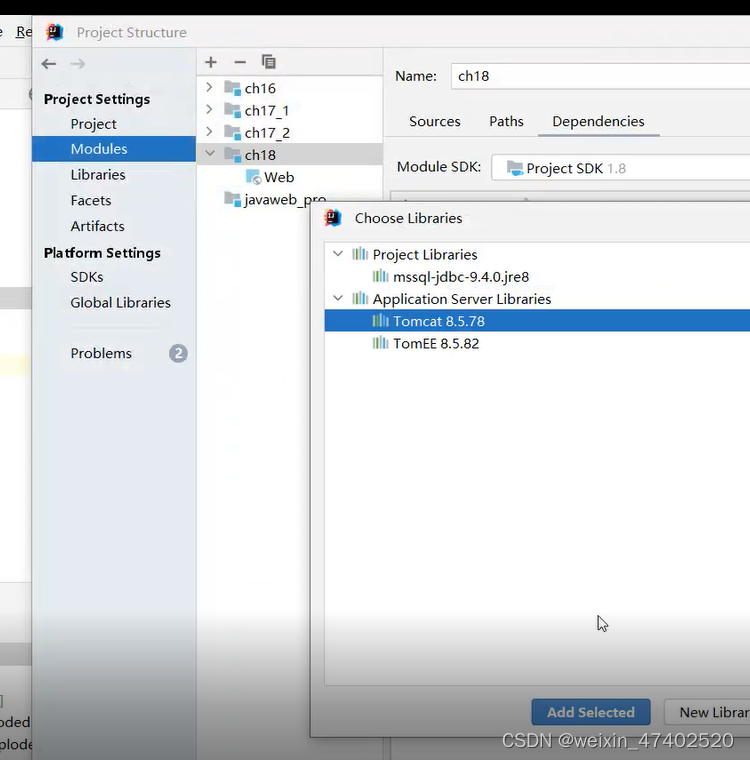Add a new module with plus icon

[x=211, y=62]
